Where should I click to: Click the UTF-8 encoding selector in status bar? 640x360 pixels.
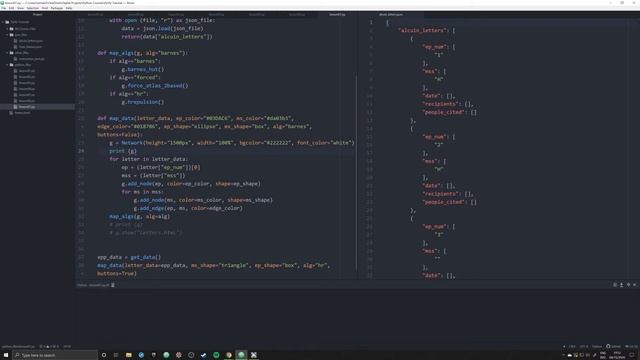(x=584, y=347)
